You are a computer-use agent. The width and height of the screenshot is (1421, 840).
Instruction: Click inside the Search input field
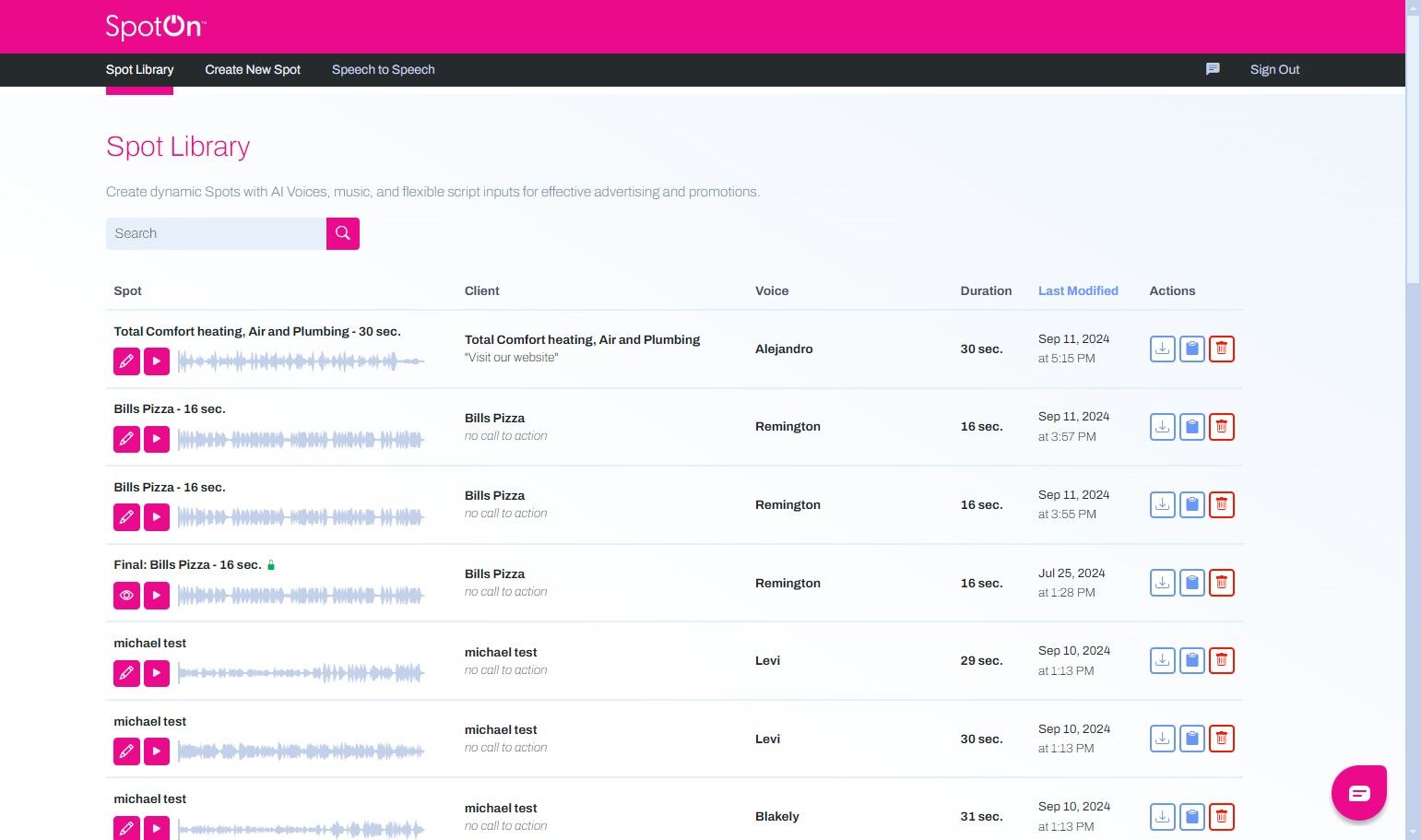[x=216, y=233]
